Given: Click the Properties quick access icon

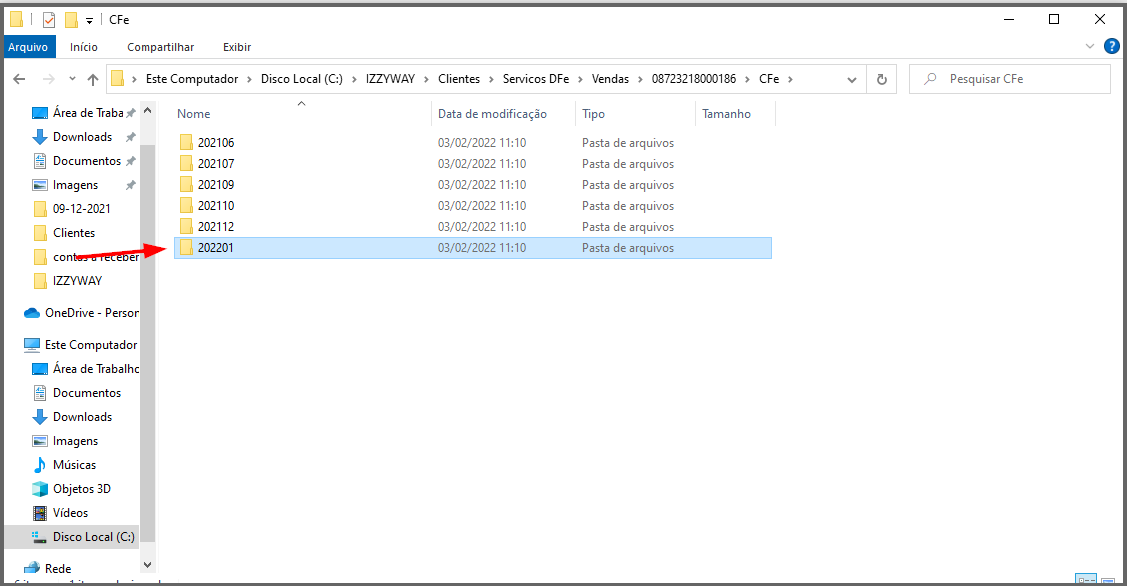Looking at the screenshot, I should click(x=48, y=20).
